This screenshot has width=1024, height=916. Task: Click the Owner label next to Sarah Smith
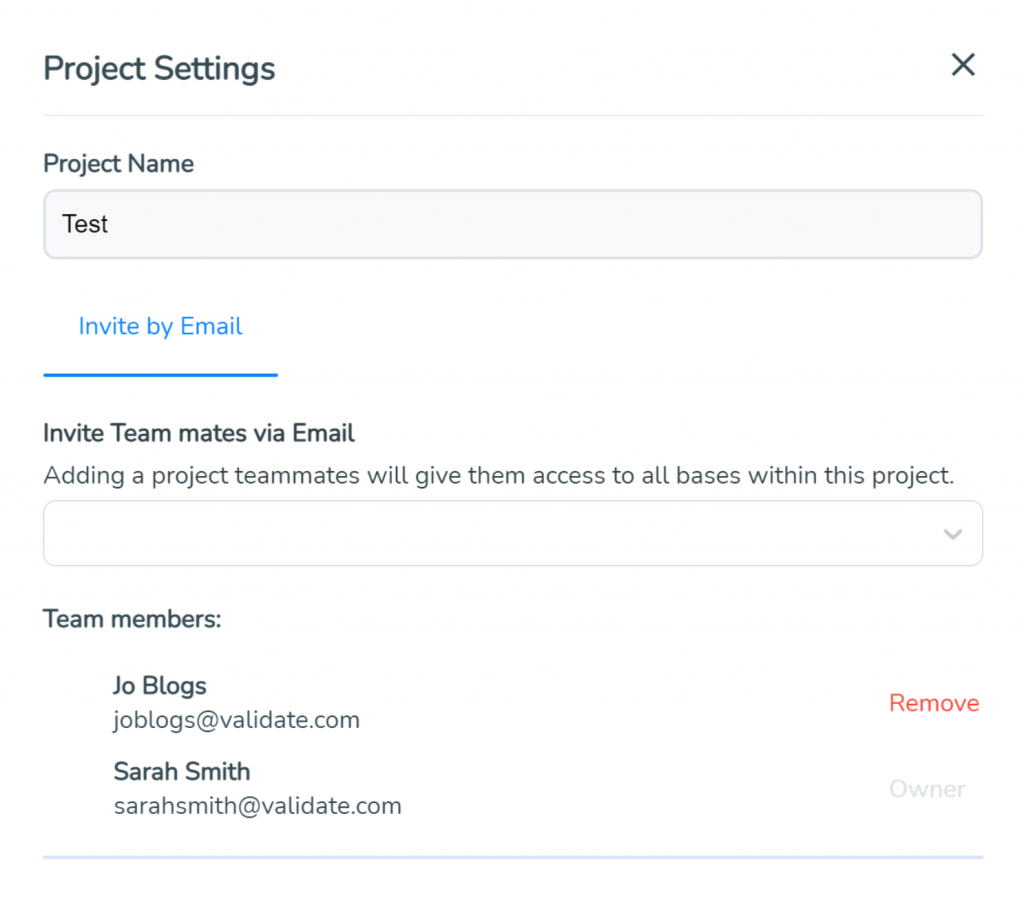926,789
